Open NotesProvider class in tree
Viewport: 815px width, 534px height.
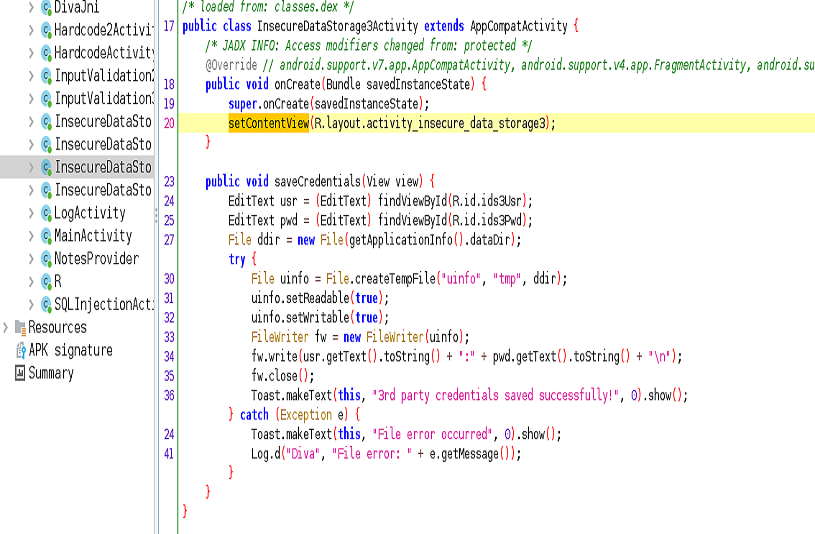pyautogui.click(x=97, y=259)
